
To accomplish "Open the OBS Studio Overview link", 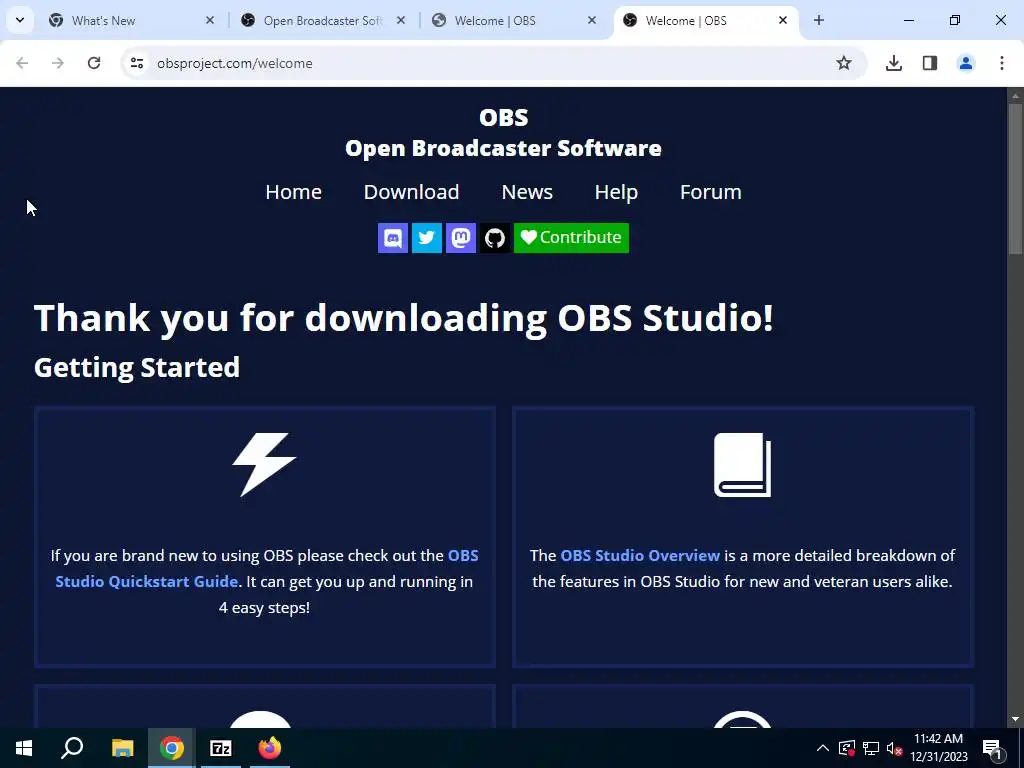I will pos(640,556).
